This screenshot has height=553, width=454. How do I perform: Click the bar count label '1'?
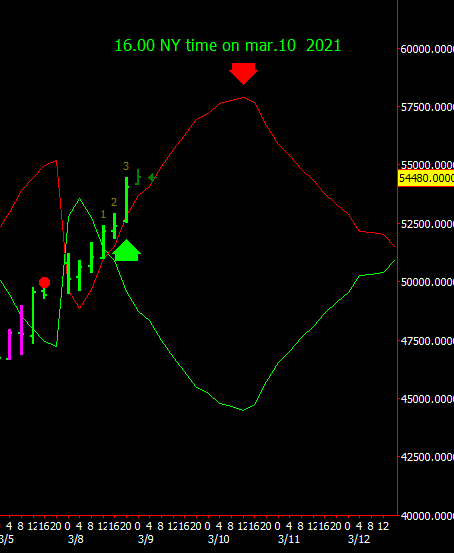[103, 214]
